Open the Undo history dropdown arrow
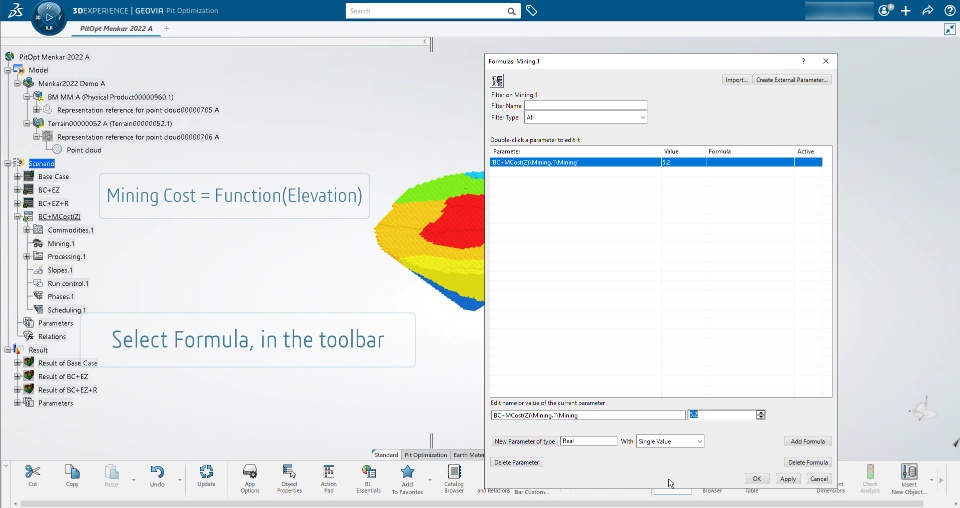The width and height of the screenshot is (960, 508). click(x=180, y=480)
